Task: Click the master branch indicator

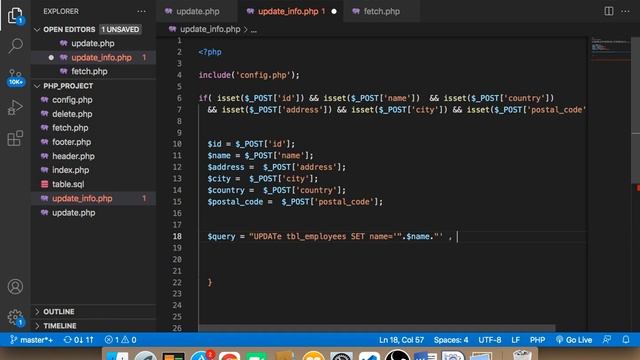Action: click(x=31, y=340)
